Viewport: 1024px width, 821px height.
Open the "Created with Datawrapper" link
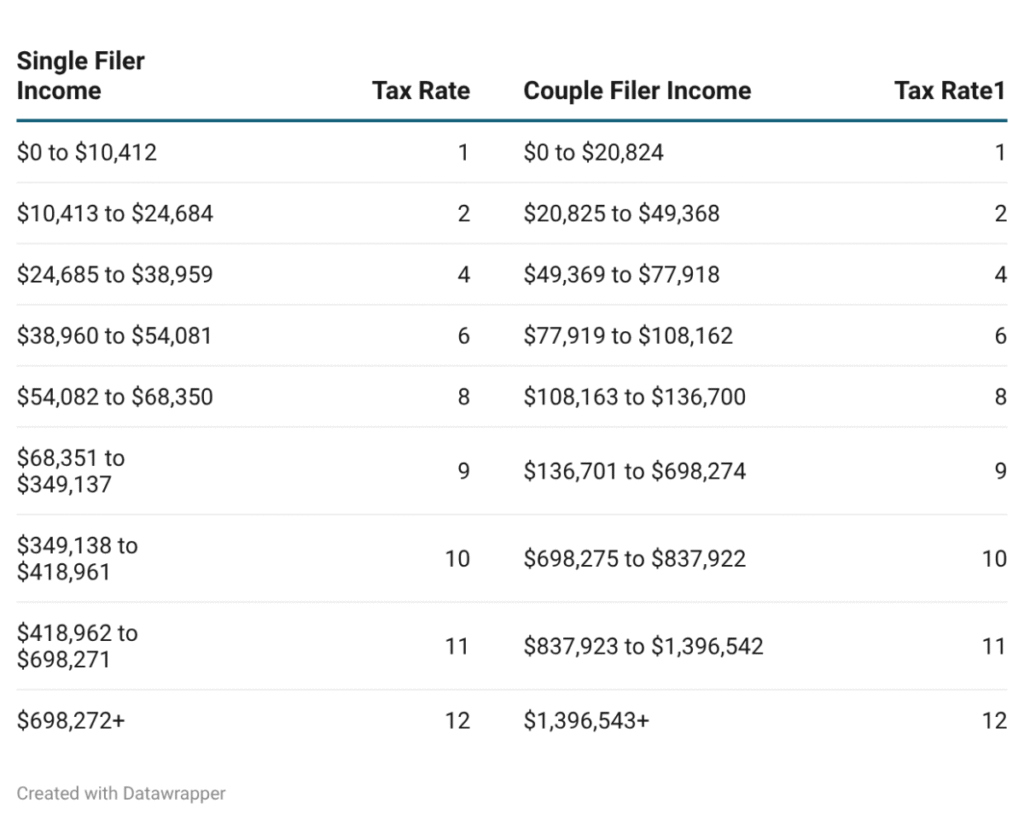[121, 793]
